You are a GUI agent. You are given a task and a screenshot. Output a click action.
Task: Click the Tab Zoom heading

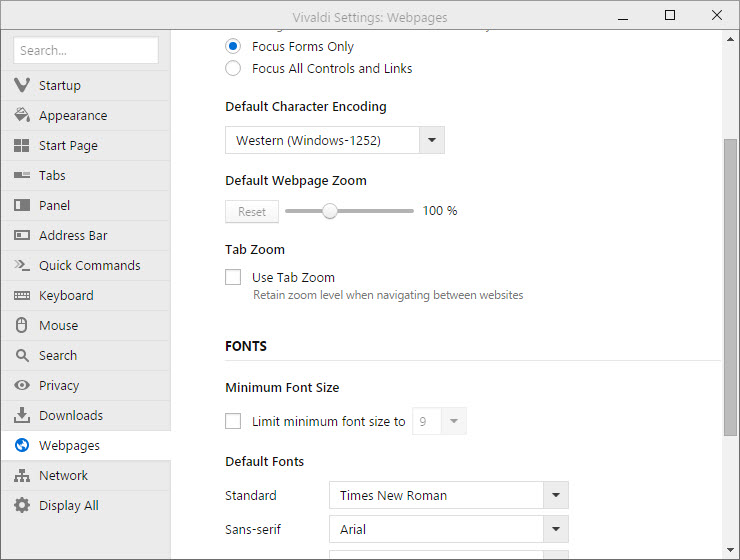click(x=255, y=249)
